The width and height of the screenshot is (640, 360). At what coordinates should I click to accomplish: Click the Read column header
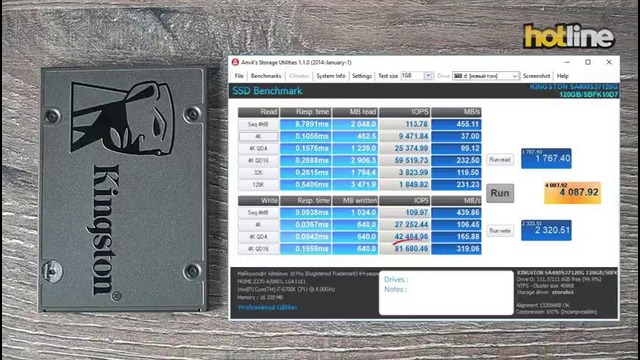[x=258, y=112]
